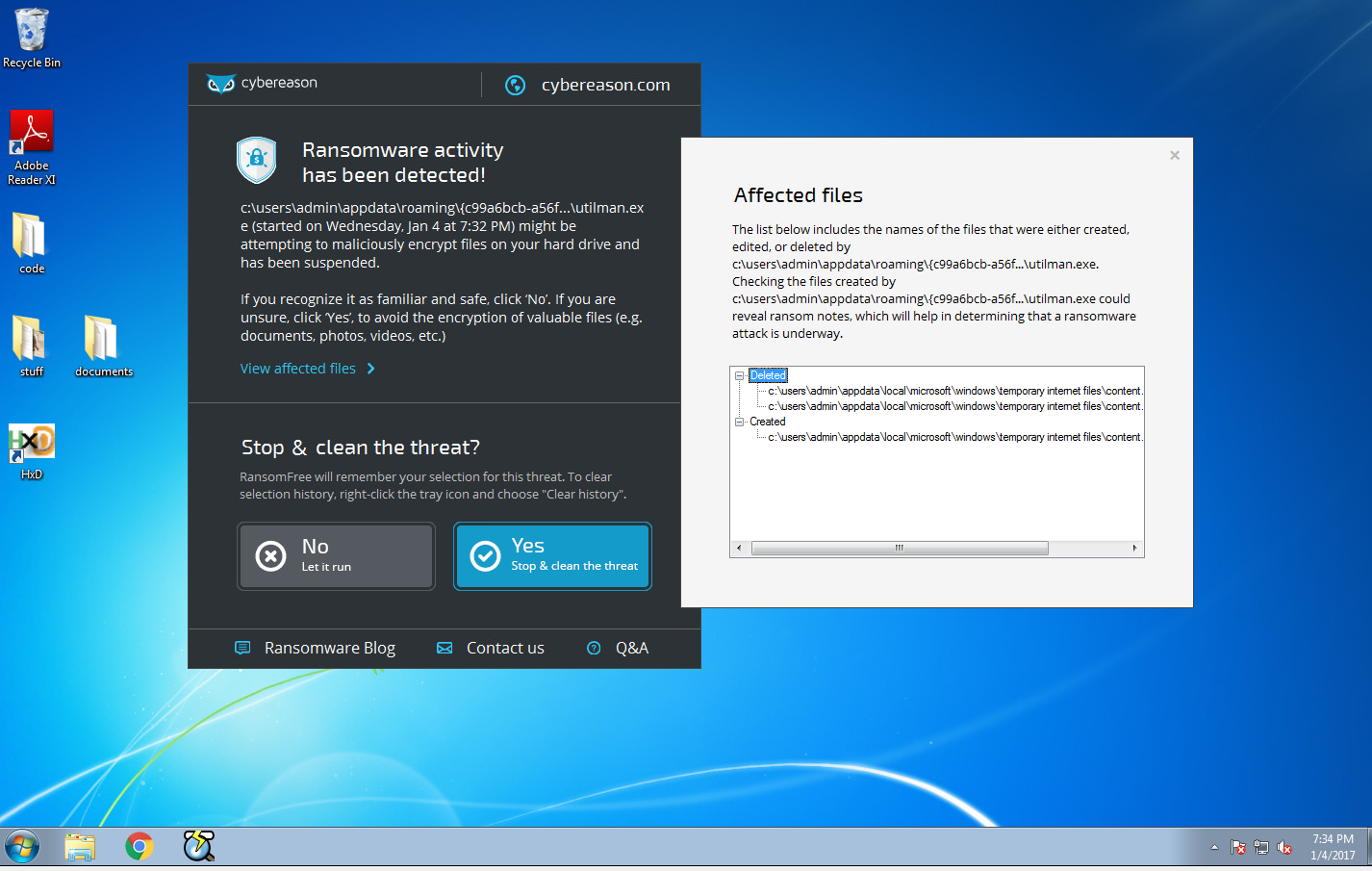This screenshot has width=1372, height=871.
Task: Select the 'code' folder on the desktop
Action: click(32, 243)
